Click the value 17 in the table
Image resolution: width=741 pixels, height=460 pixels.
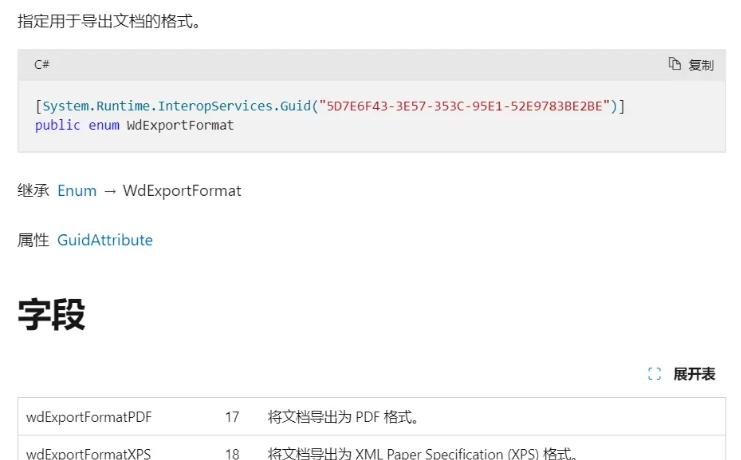pos(232,417)
